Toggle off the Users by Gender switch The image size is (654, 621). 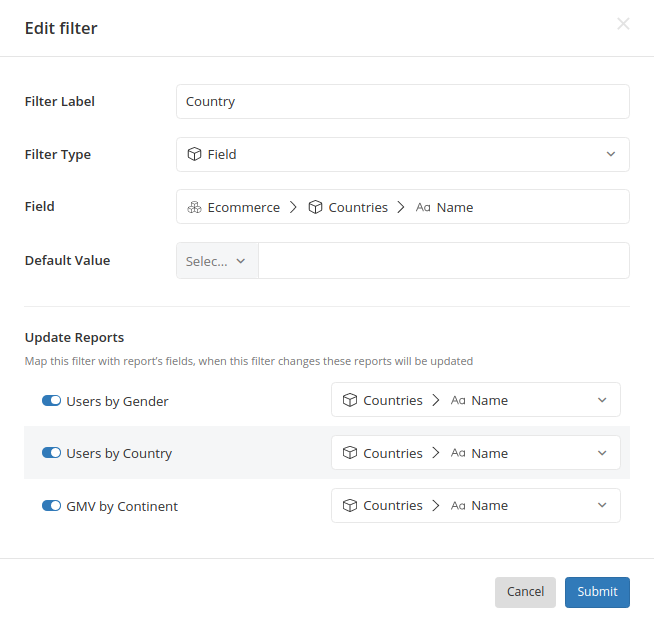[x=51, y=401]
